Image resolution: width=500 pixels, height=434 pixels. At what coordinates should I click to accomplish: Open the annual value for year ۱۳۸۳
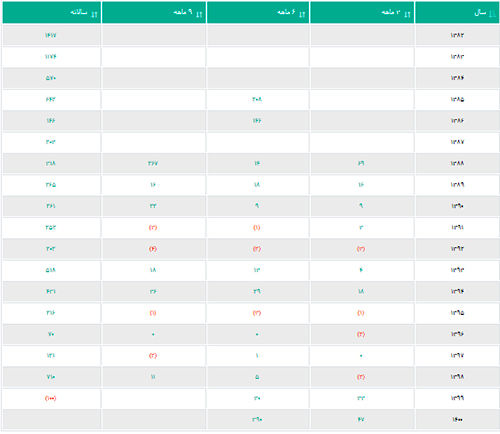point(51,57)
